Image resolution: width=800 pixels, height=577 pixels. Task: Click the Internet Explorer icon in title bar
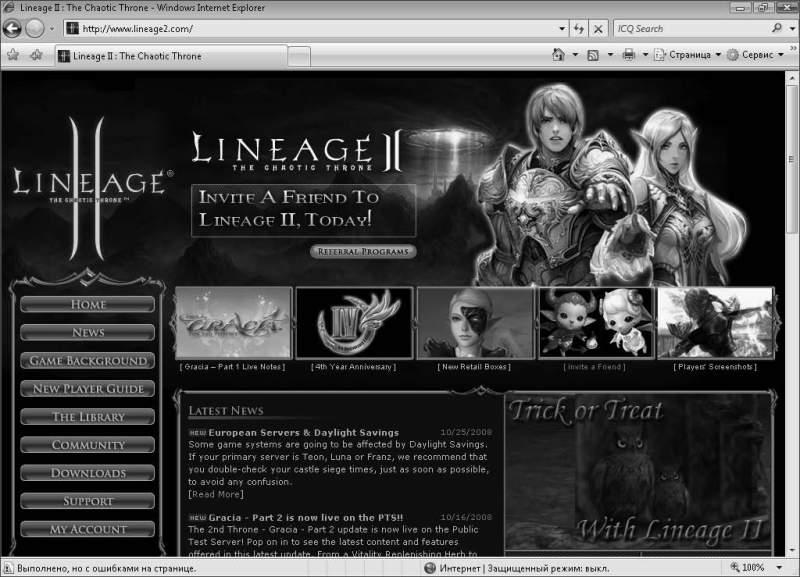click(x=9, y=8)
